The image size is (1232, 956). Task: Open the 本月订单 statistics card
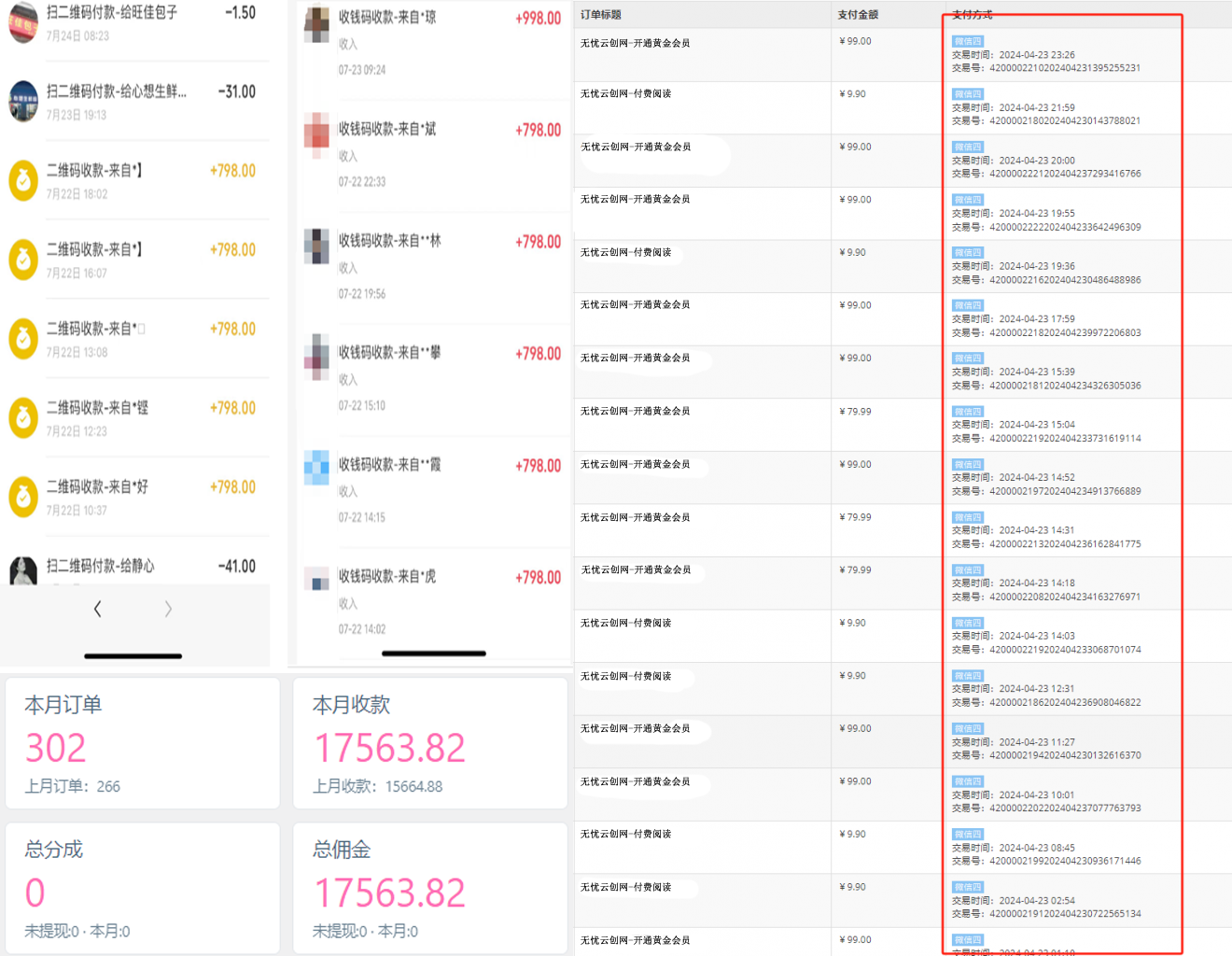pyautogui.click(x=142, y=744)
